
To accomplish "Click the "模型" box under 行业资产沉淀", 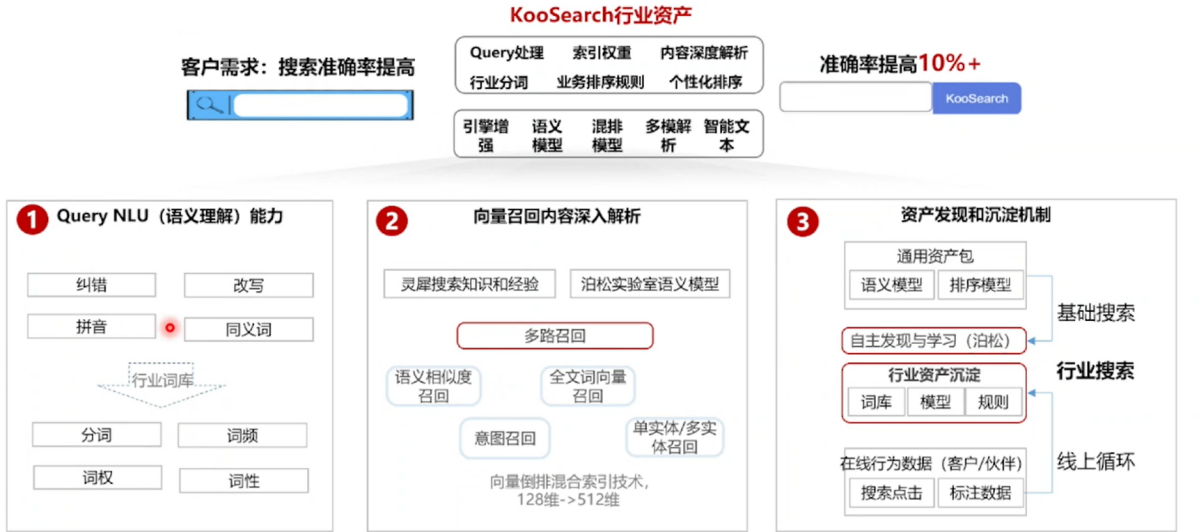I will (935, 402).
